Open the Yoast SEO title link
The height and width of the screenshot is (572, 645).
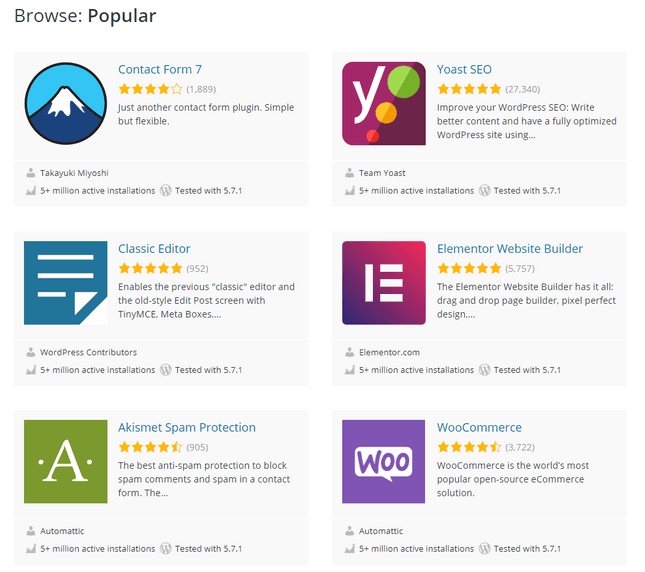coord(464,69)
